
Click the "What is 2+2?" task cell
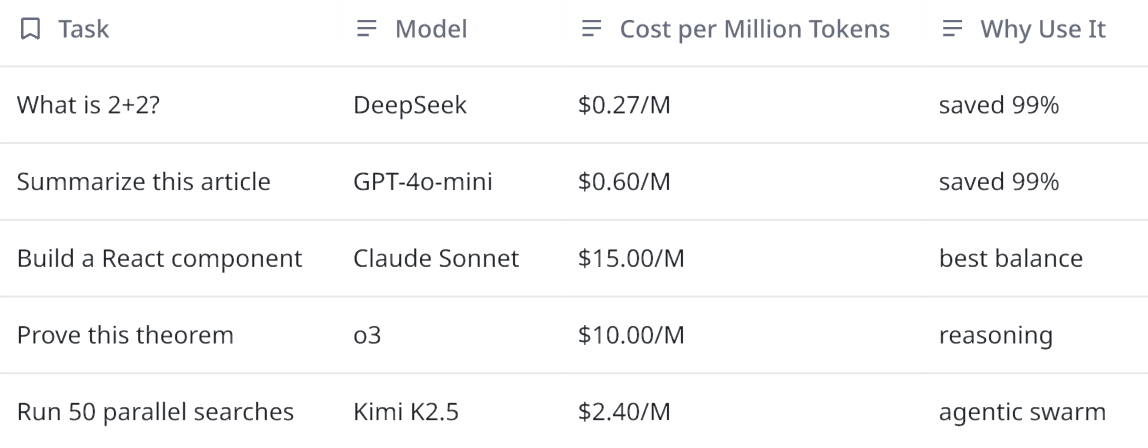(88, 106)
